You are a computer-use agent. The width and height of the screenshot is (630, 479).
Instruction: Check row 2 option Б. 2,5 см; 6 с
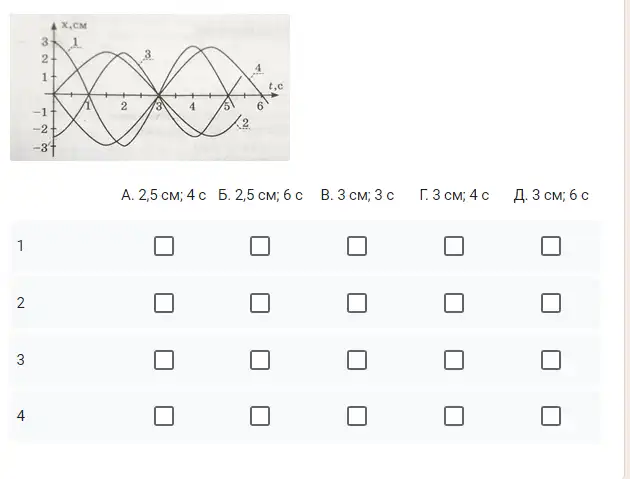pos(260,303)
